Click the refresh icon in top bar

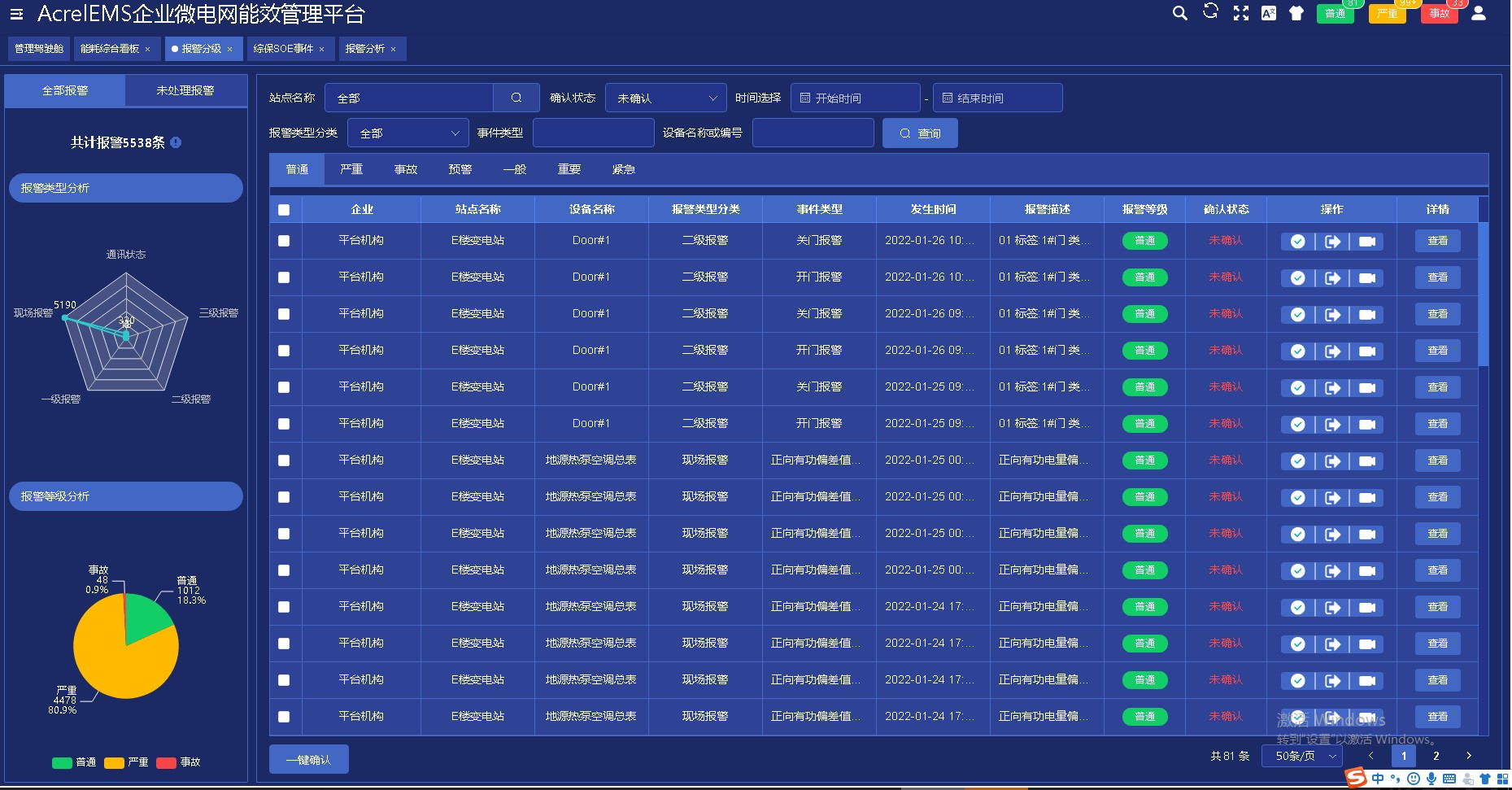coord(1210,11)
